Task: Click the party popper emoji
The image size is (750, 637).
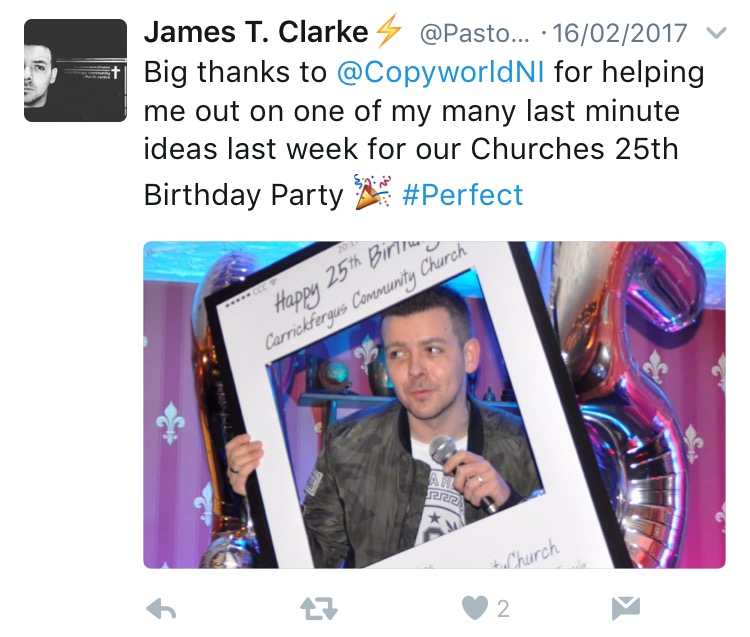Action: coord(373,192)
